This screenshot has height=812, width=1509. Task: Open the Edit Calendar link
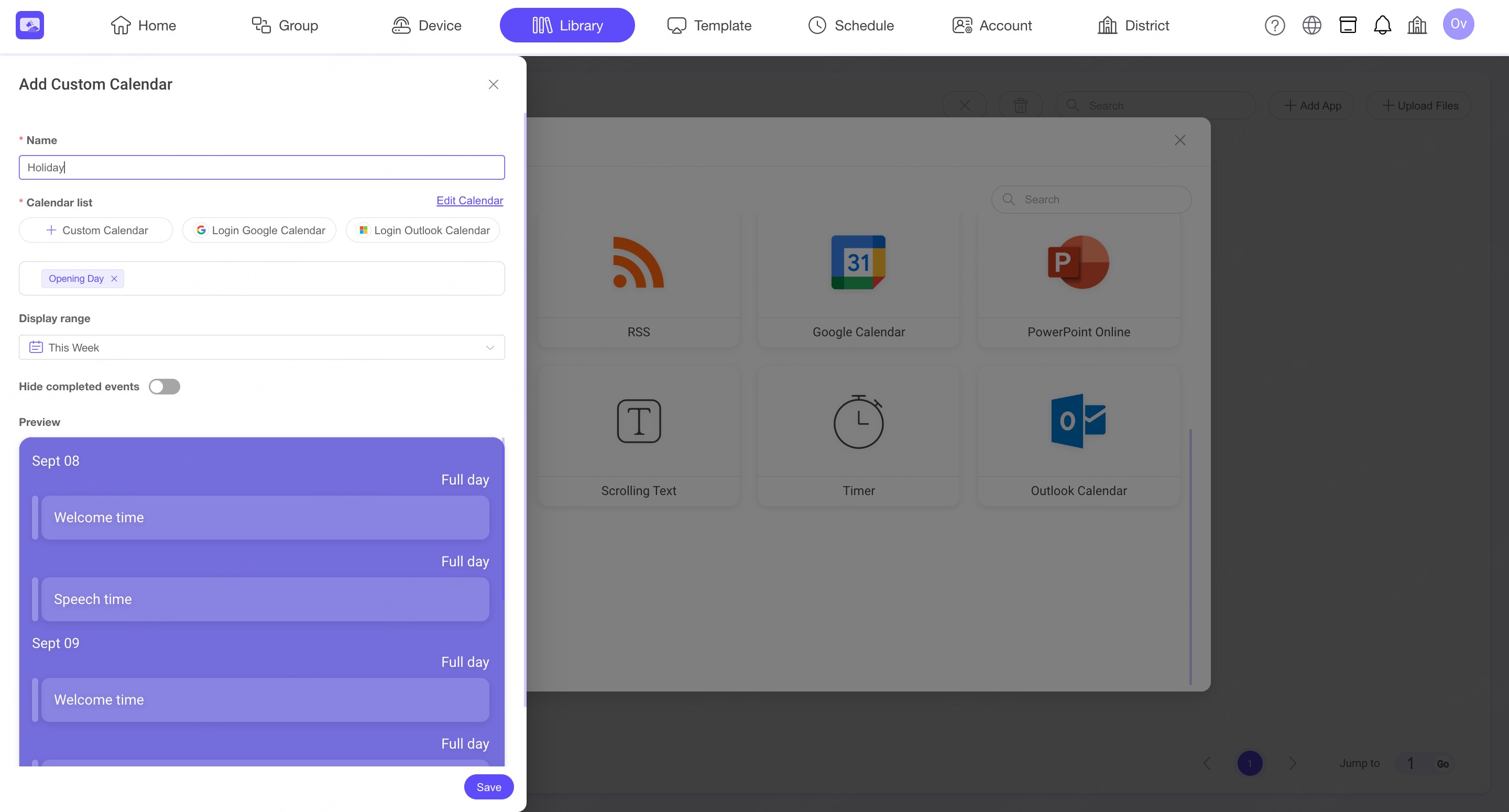pos(469,200)
